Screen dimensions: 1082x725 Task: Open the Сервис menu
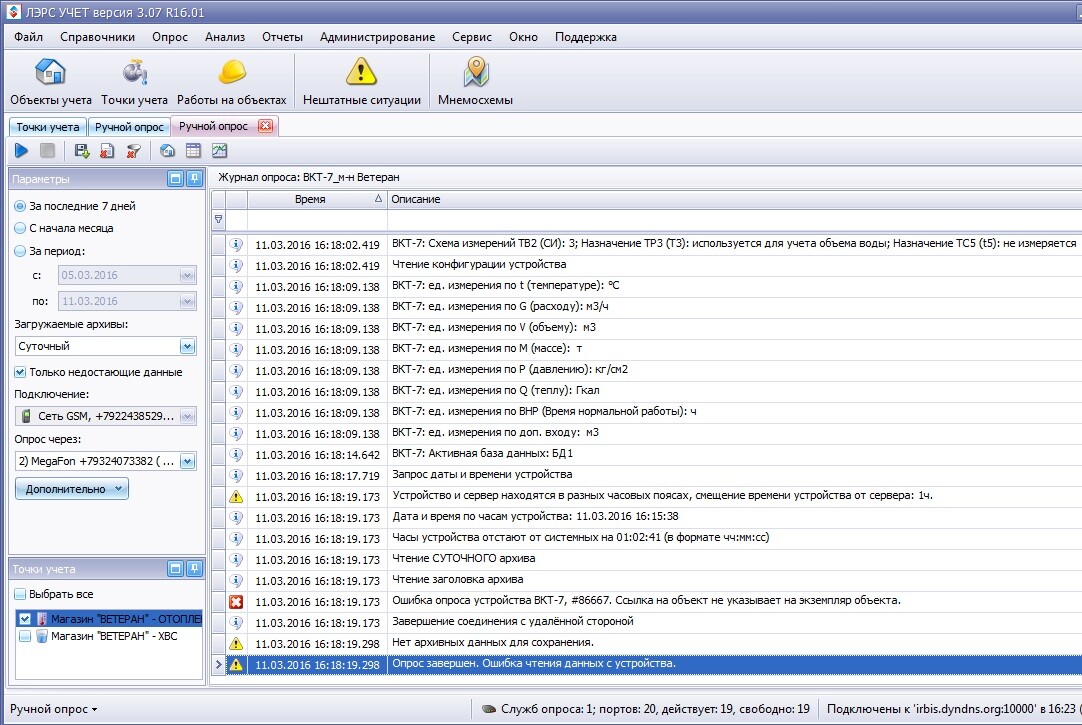472,37
